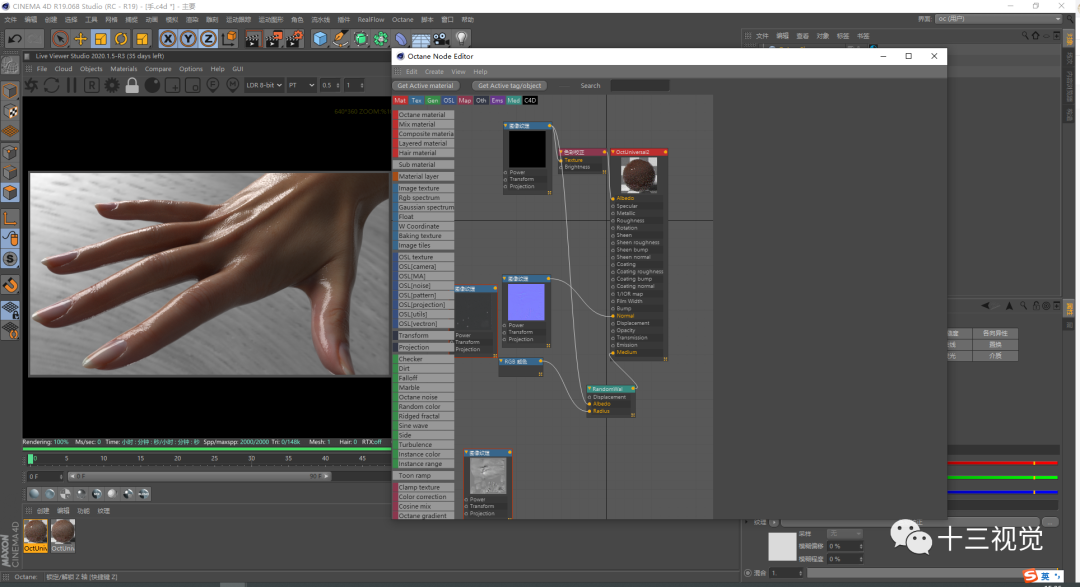Toggle the Y axis lock
Viewport: 1080px width, 587px height.
(187, 39)
